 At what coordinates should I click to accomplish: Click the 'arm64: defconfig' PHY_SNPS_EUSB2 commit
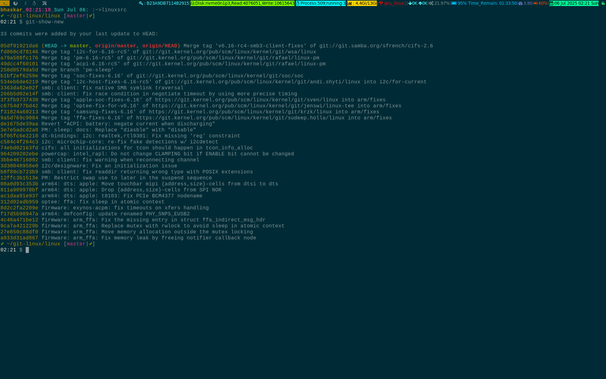pyautogui.click(x=95, y=214)
